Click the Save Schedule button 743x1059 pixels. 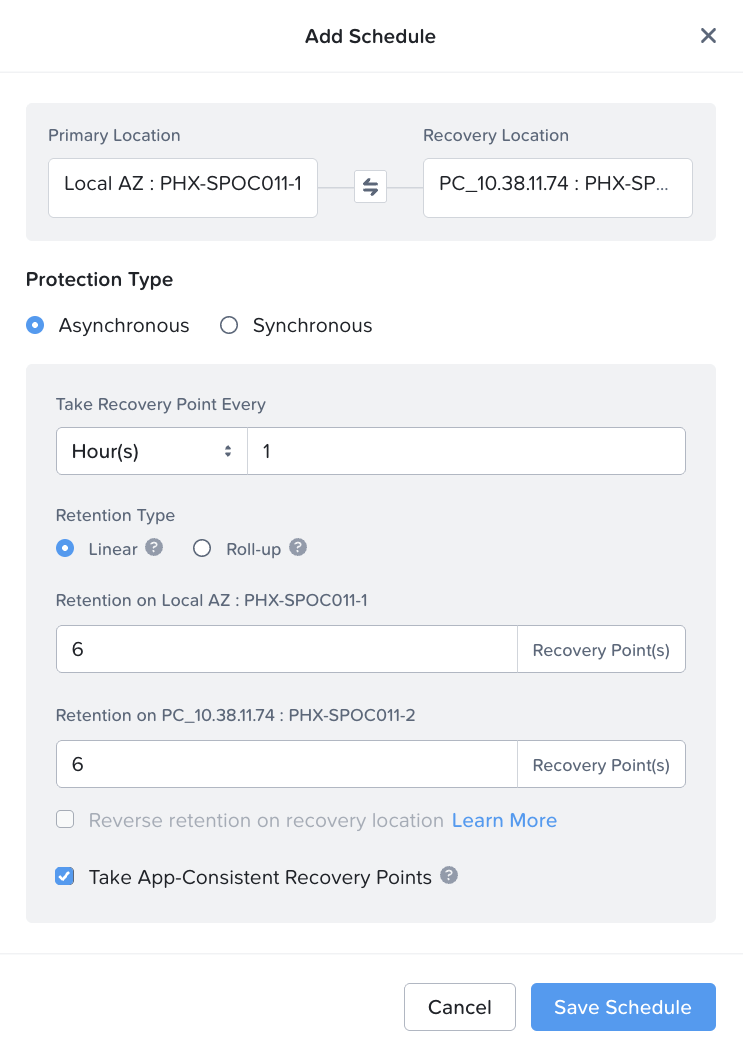[x=622, y=1007]
